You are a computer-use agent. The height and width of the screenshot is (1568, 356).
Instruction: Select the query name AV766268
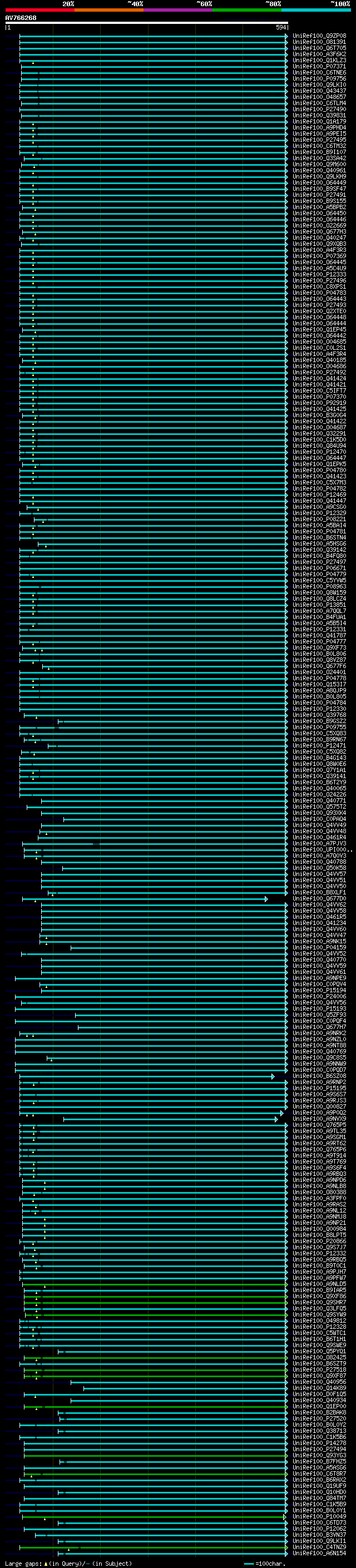pyautogui.click(x=21, y=18)
